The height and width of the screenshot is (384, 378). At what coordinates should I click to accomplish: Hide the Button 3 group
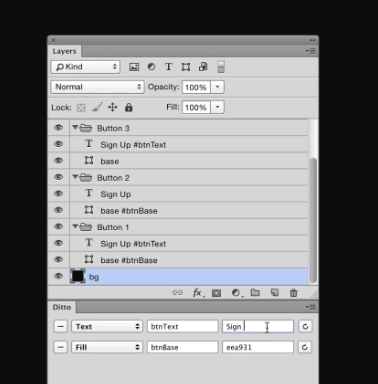pos(59,128)
